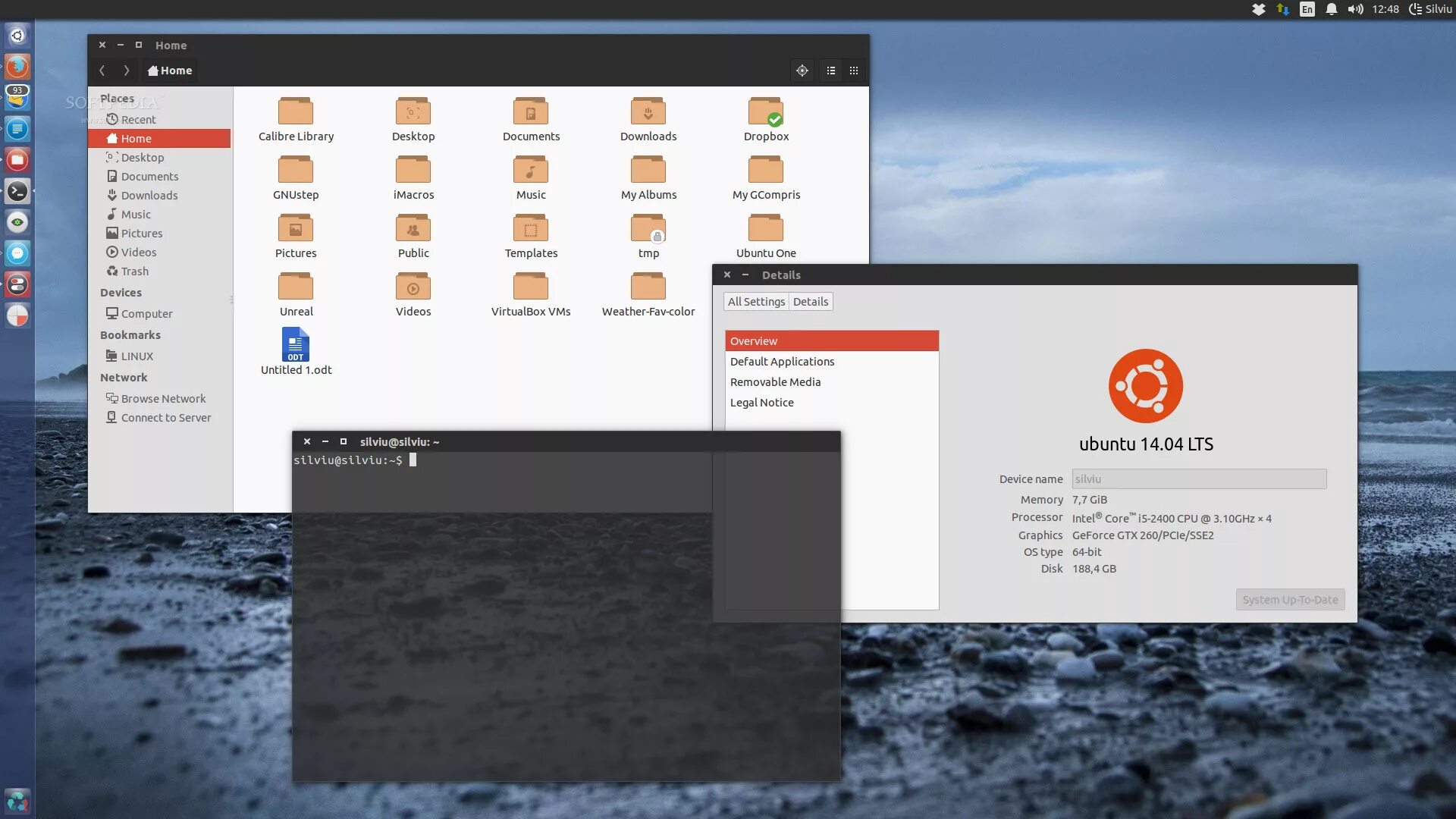Click the All Settings button
Viewport: 1456px width, 819px height.
756,302
